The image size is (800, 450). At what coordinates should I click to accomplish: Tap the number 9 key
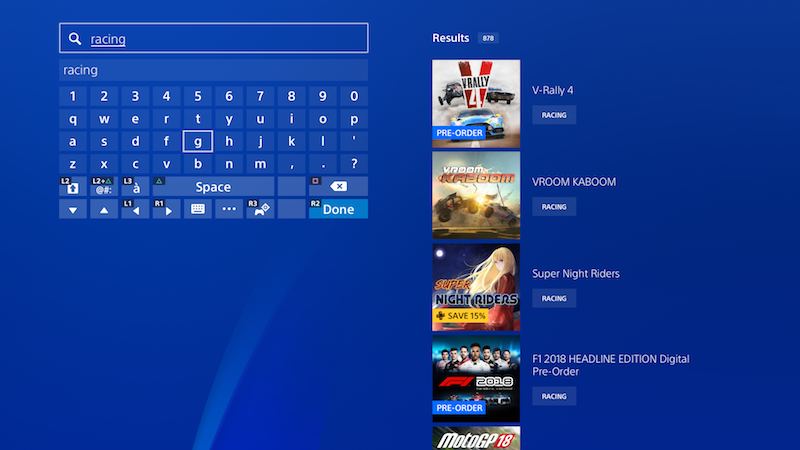point(322,96)
